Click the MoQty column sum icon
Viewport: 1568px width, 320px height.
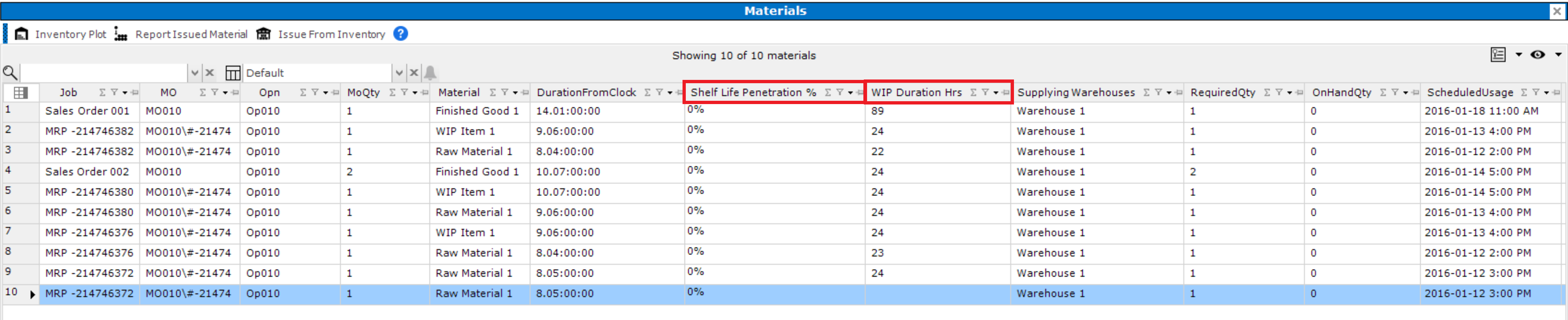click(392, 93)
